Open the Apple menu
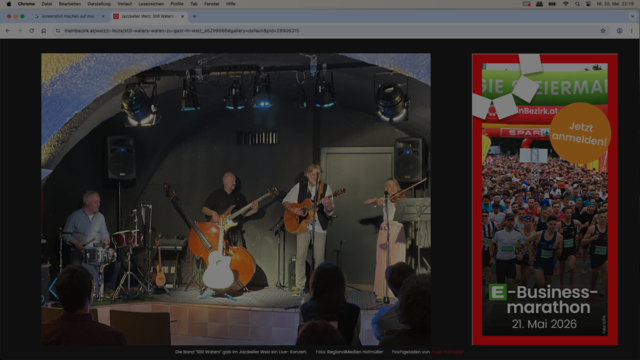This screenshot has height=360, width=640. [x=9, y=4]
